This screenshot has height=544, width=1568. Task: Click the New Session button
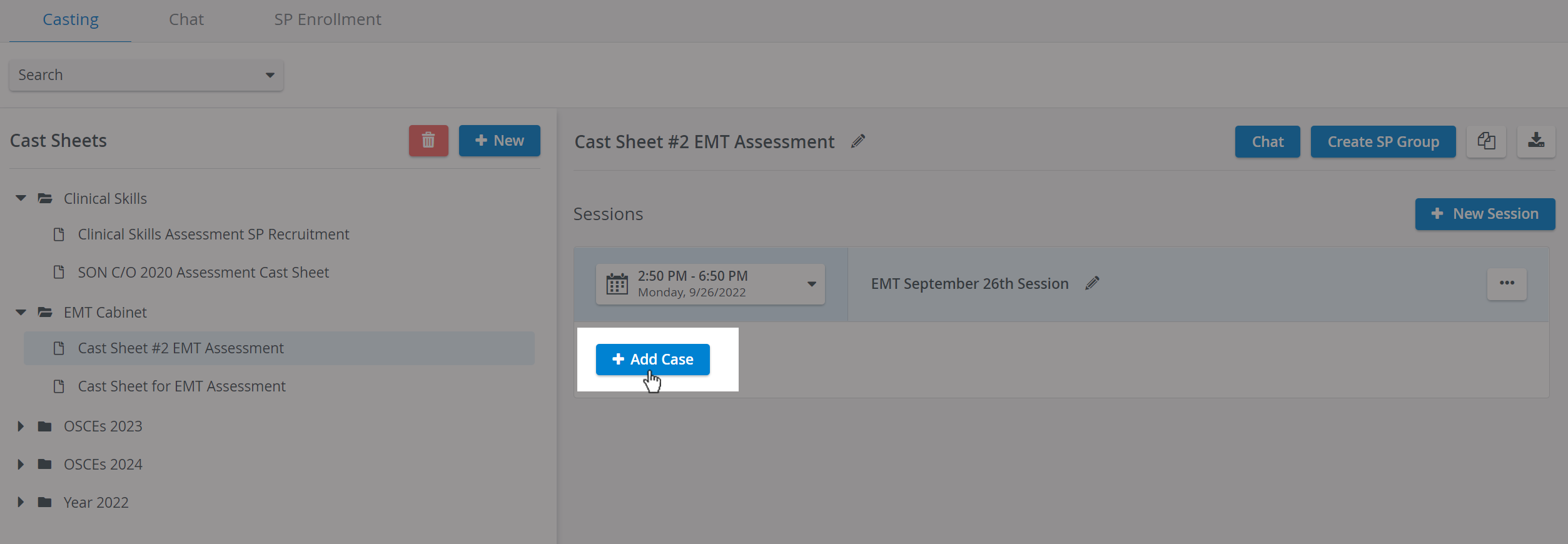pyautogui.click(x=1485, y=214)
